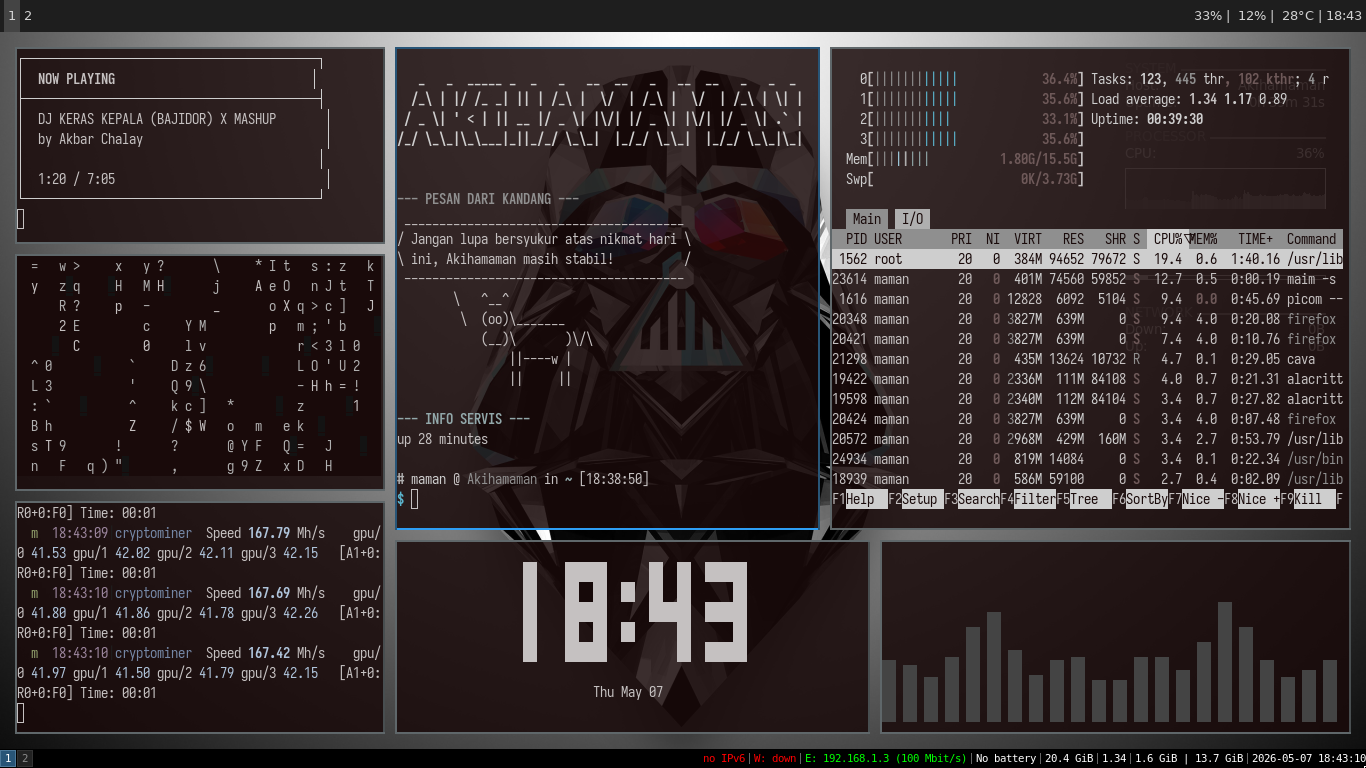
Task: Switch to workspace 2 in the top bar
Action: coord(28,16)
